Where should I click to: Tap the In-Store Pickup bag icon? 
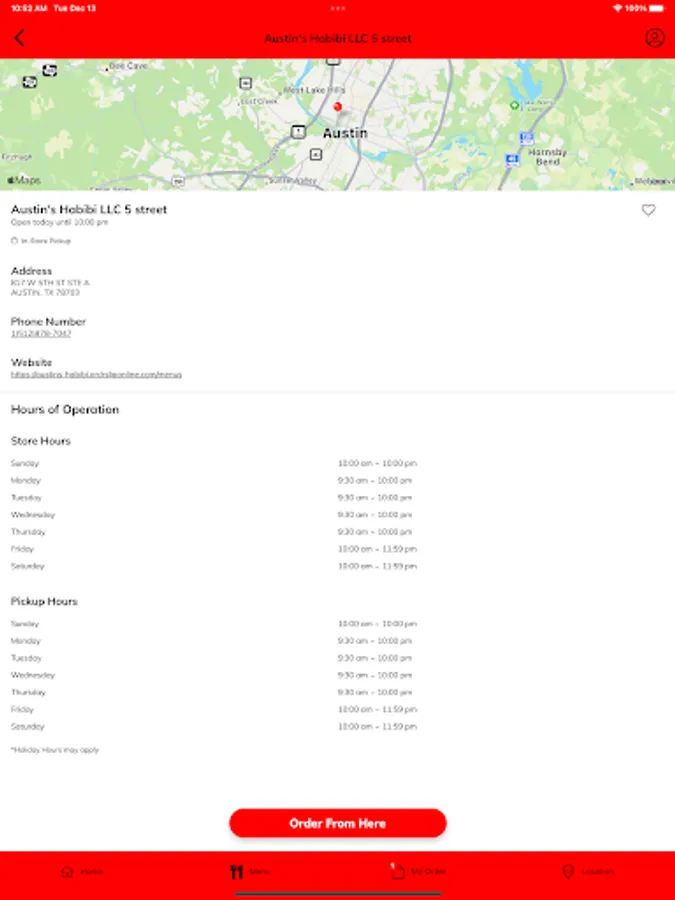tap(14, 240)
